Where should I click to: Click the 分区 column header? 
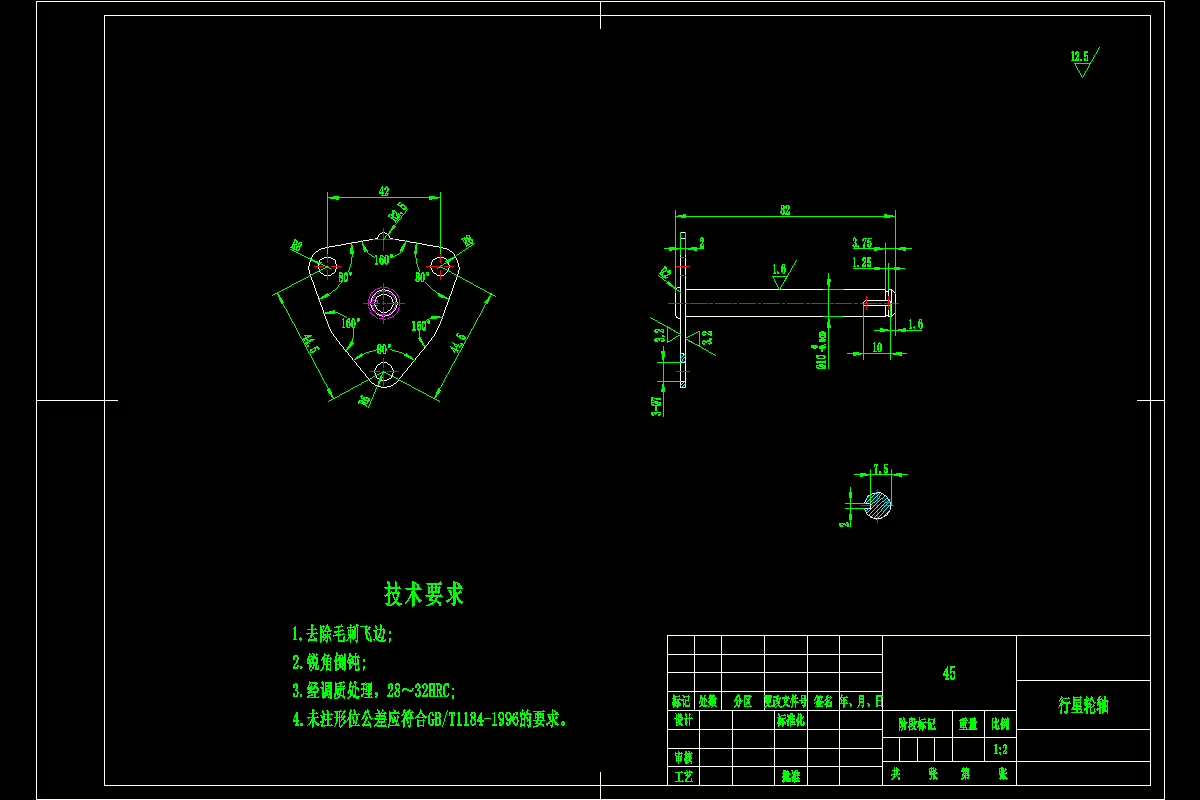point(743,701)
